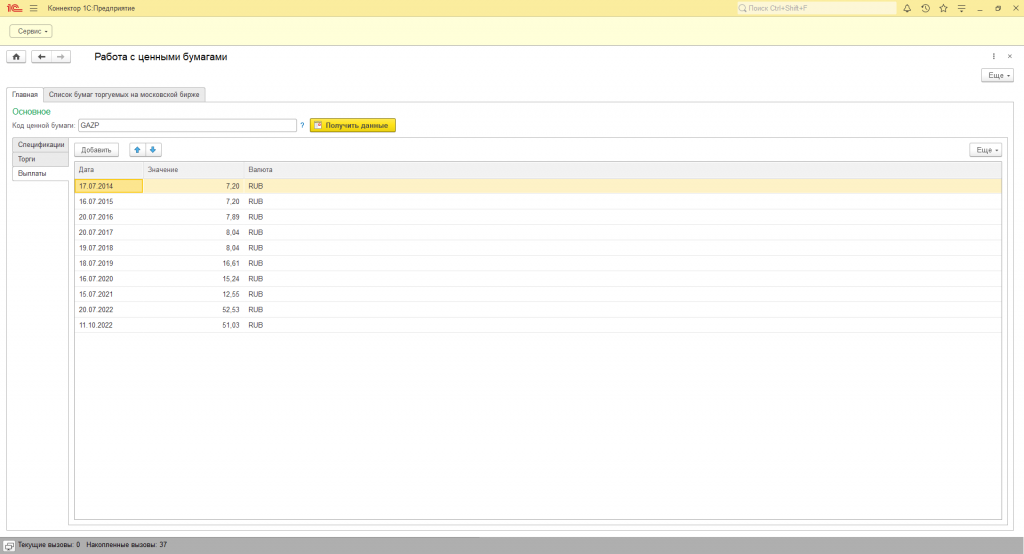The width and height of the screenshot is (1024, 554).
Task: Open the Торги side tab
Action: [40, 159]
